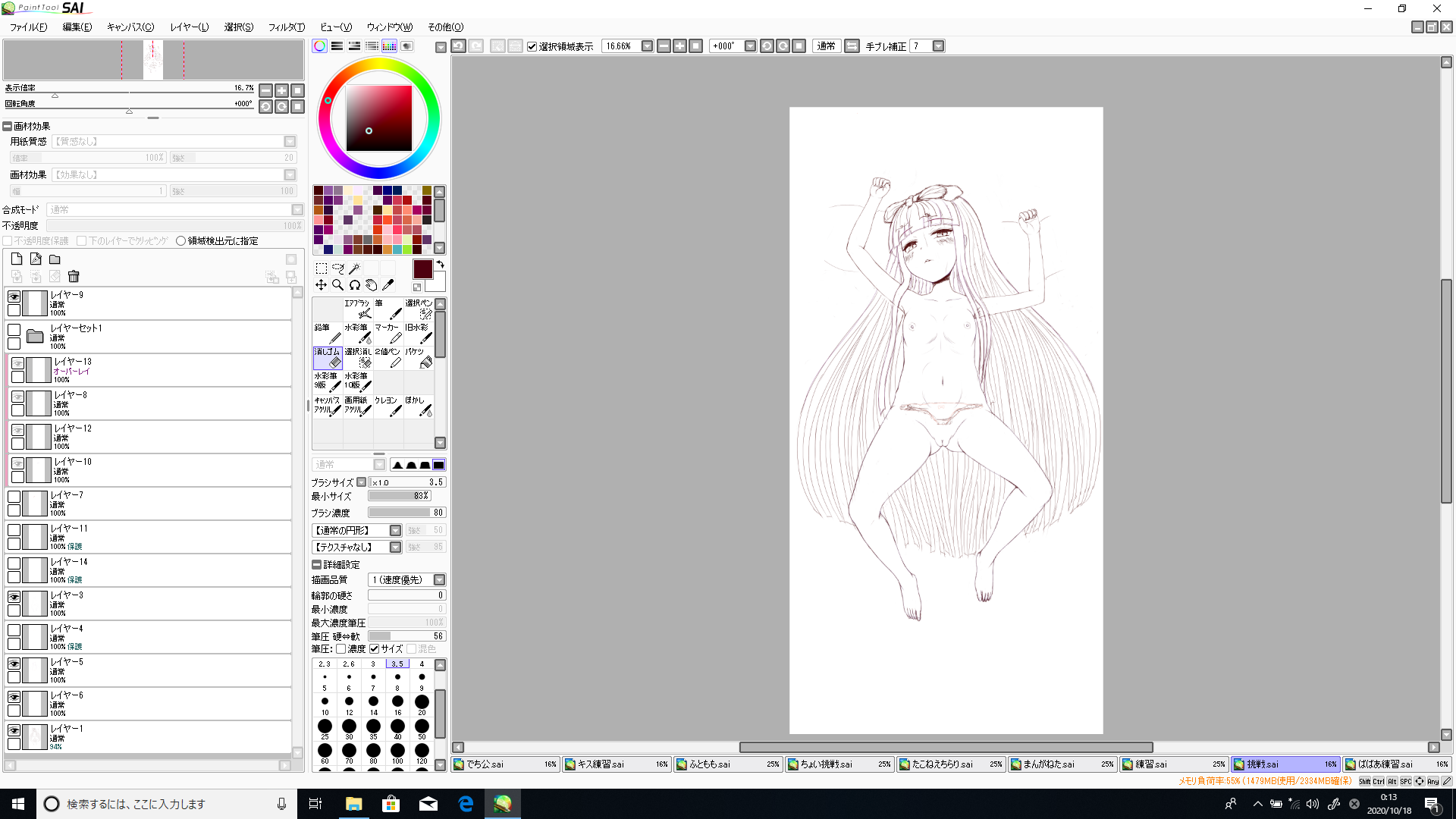Show the color wheel panel
Viewport: 1456px width, 819px height.
(320, 46)
